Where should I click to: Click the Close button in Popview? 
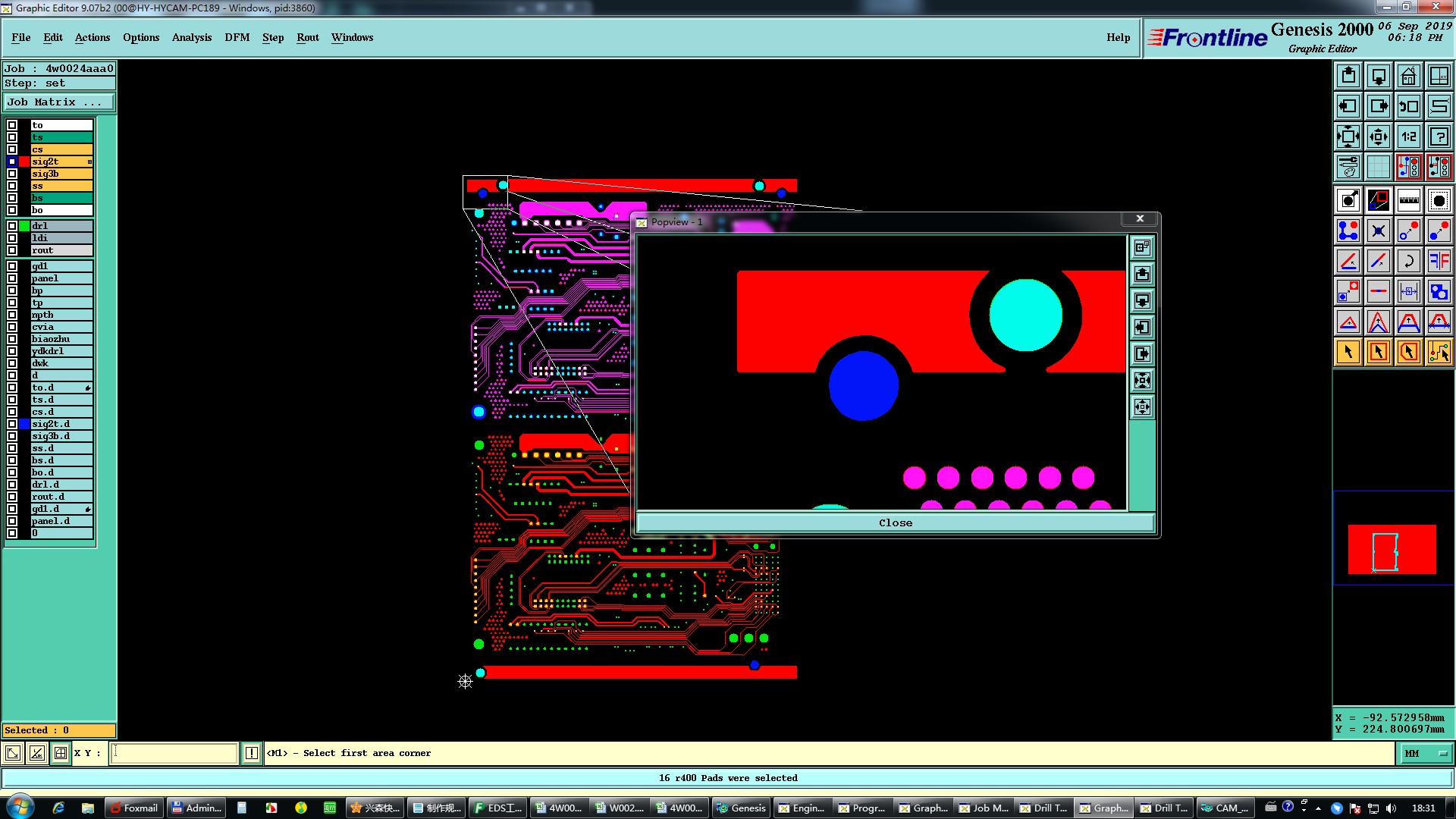(895, 522)
